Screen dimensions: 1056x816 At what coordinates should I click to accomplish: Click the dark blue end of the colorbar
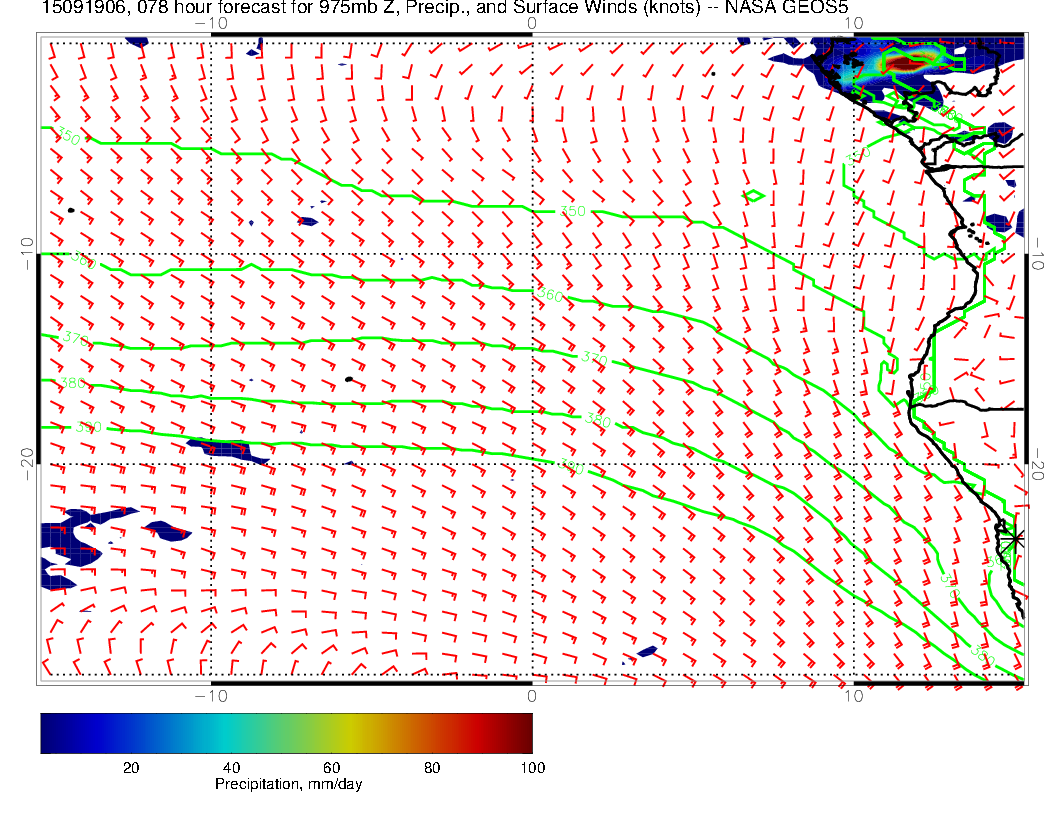[x=48, y=732]
